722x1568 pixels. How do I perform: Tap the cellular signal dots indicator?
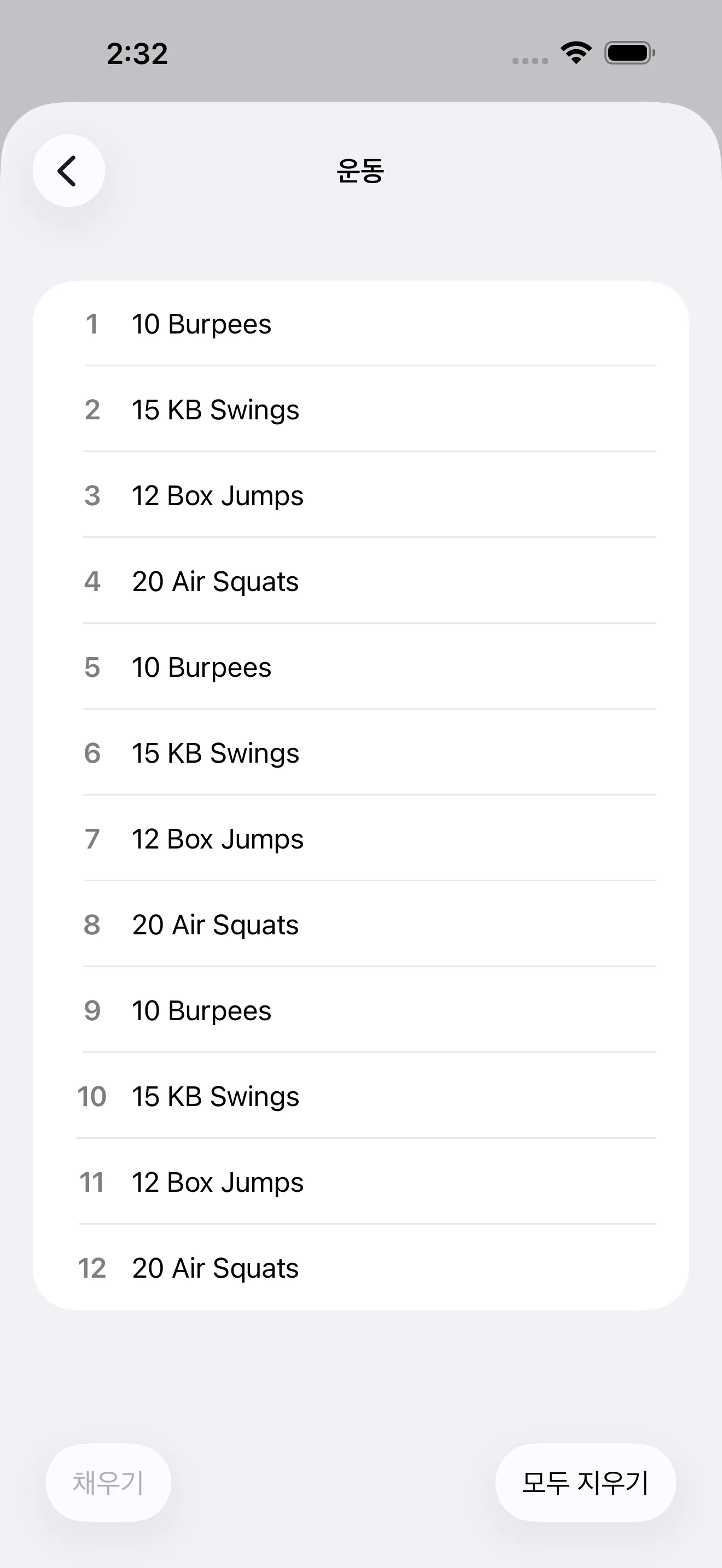coord(529,60)
